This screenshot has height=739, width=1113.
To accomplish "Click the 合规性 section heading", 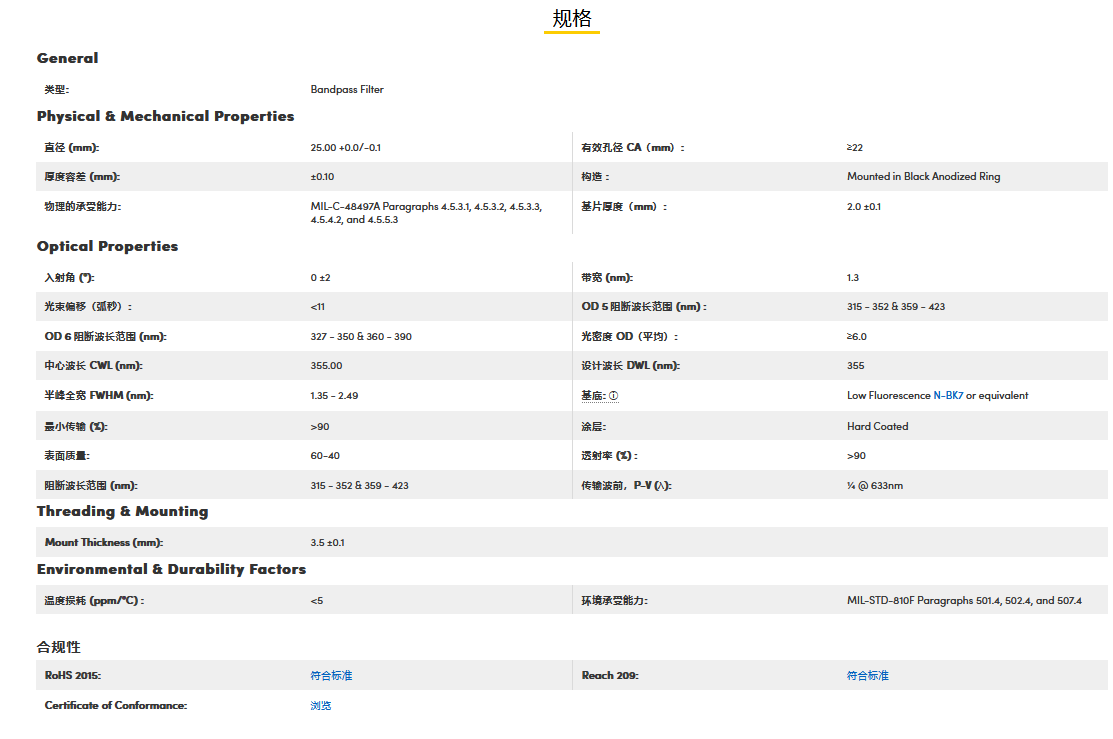I will (58, 647).
